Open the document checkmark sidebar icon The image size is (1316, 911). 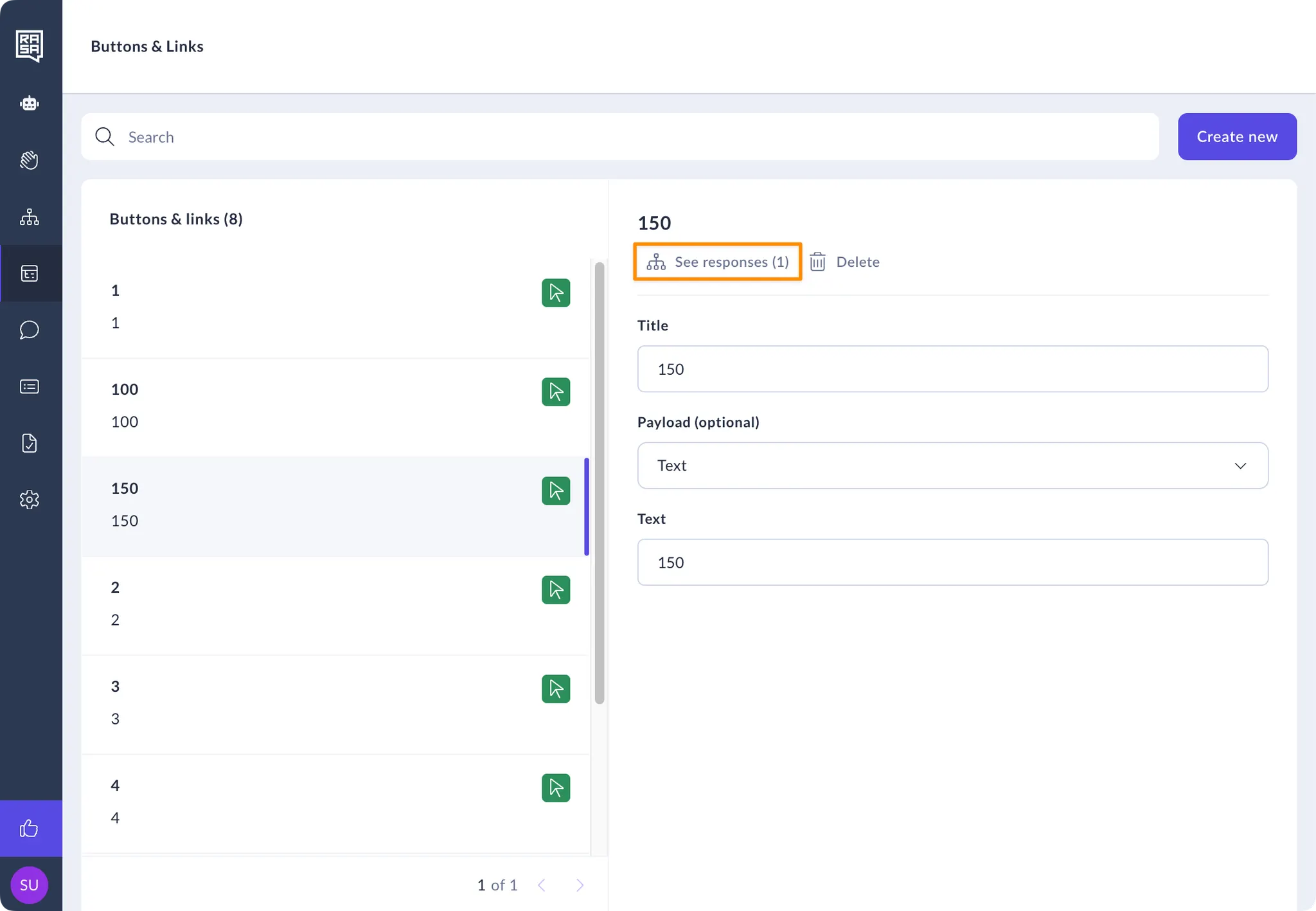coord(30,443)
